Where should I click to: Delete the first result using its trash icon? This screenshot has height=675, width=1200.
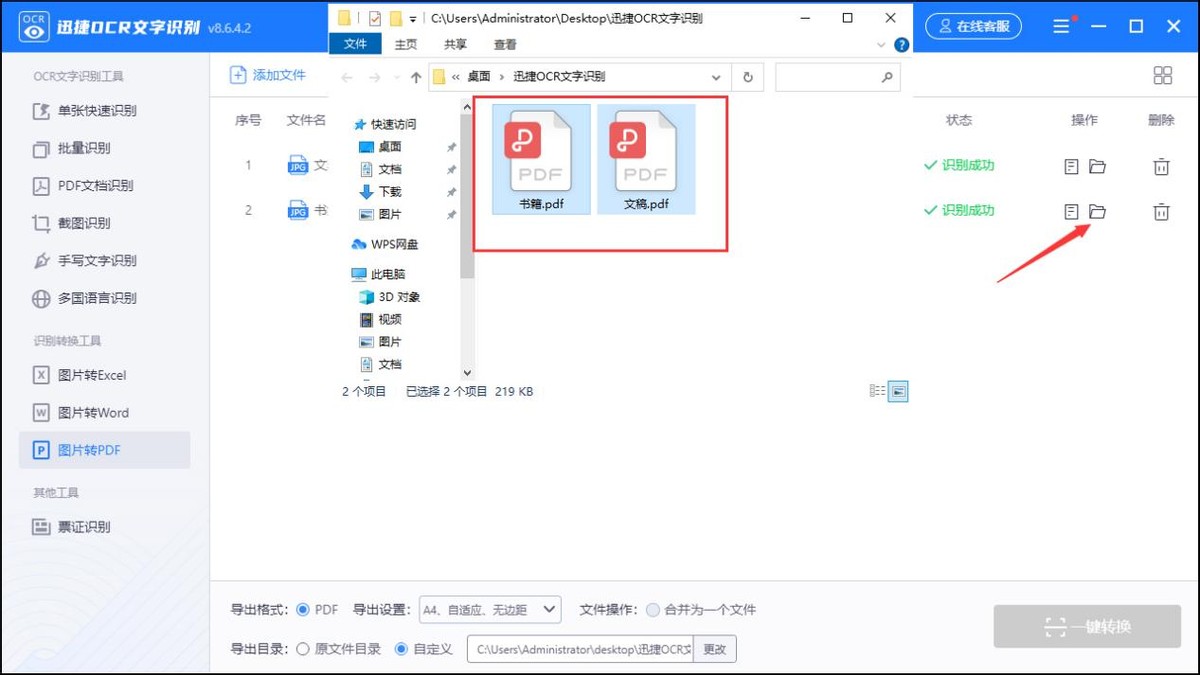pos(1160,165)
